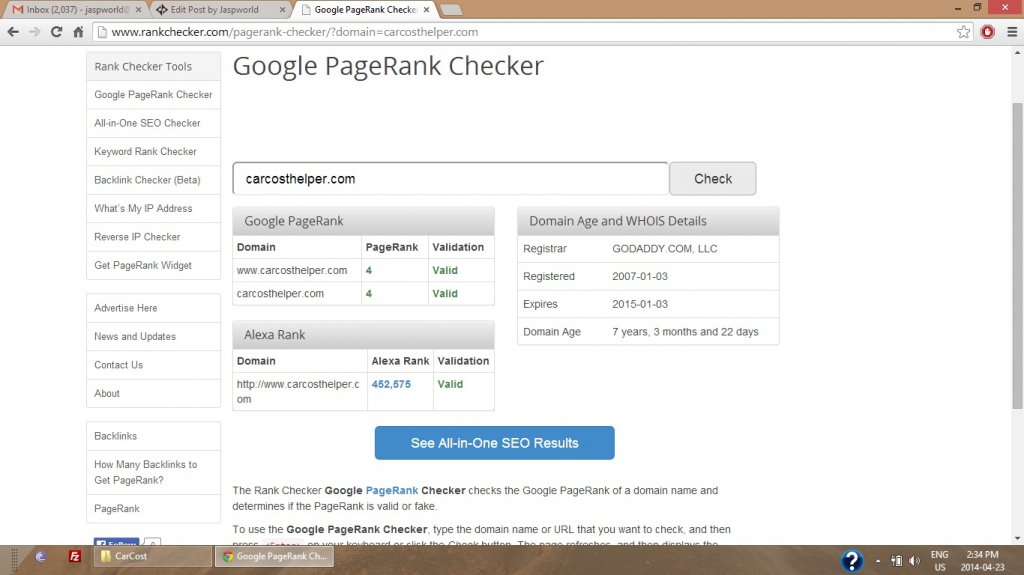The height and width of the screenshot is (575, 1024).
Task: Click the address bar URL
Action: click(295, 32)
